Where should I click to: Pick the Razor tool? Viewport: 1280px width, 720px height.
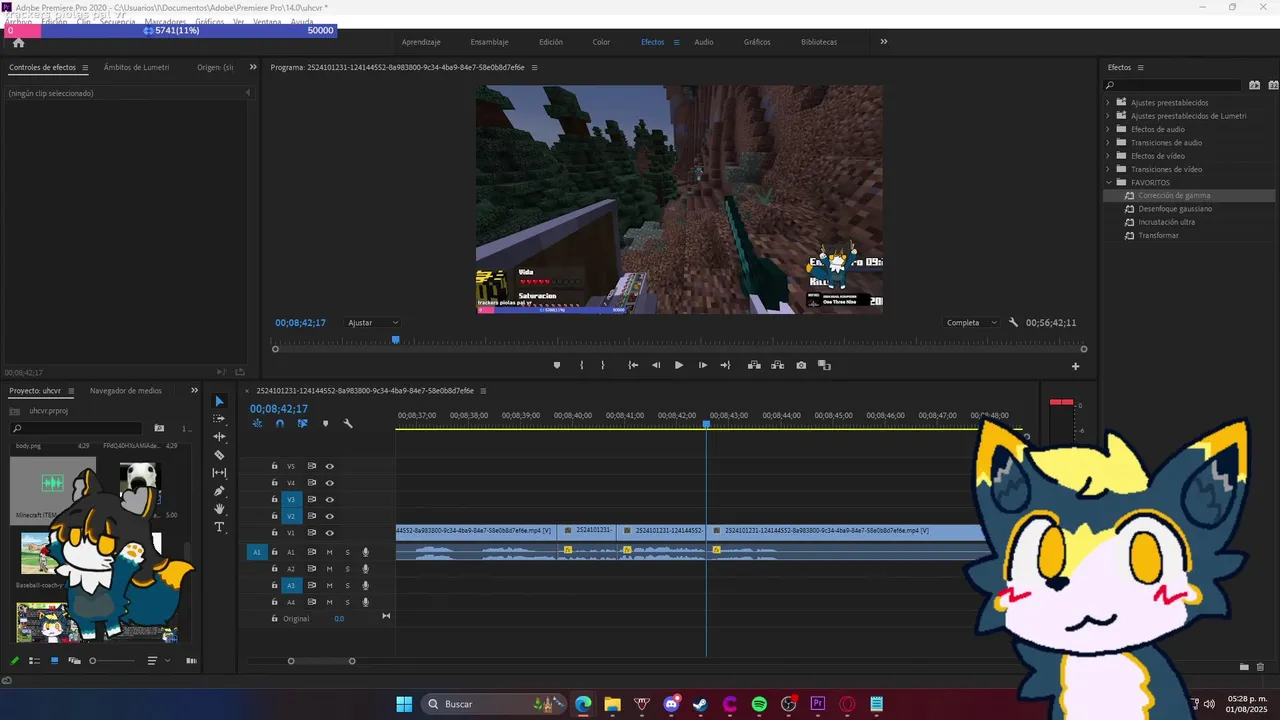coord(220,455)
